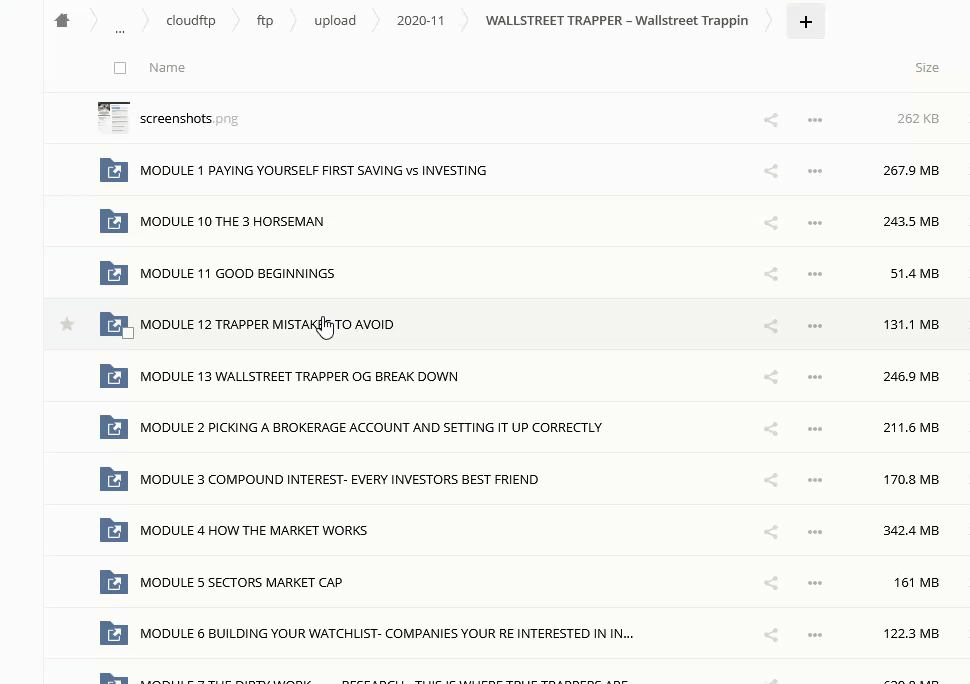Open MODULE 4 HOW THE MARKET WORKS name
The width and height of the screenshot is (970, 684).
tap(253, 531)
